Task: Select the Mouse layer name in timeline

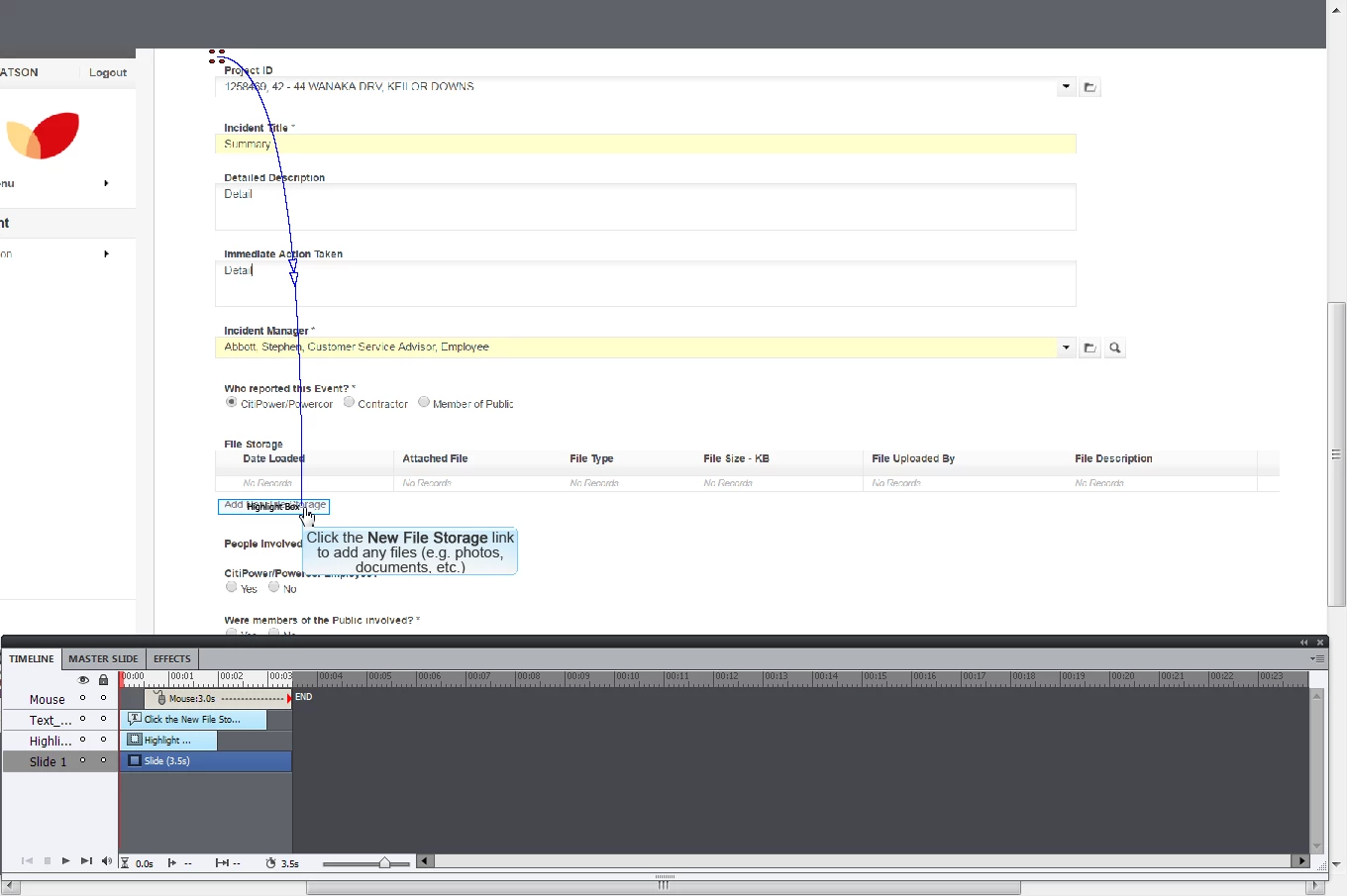Action: pyautogui.click(x=47, y=699)
